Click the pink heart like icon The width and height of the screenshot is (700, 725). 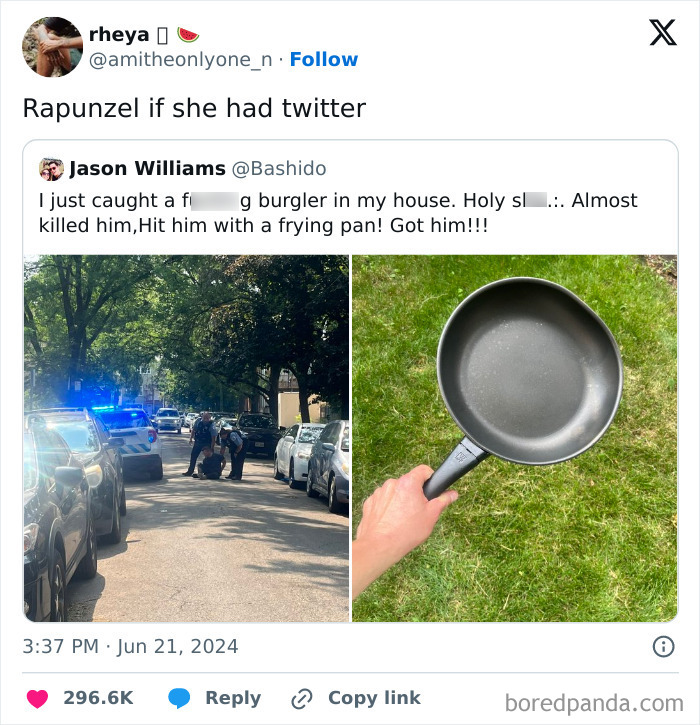37,698
